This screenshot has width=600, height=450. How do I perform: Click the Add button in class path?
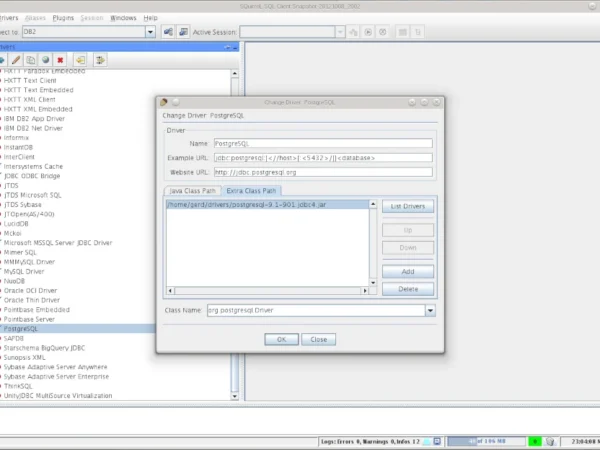(407, 272)
